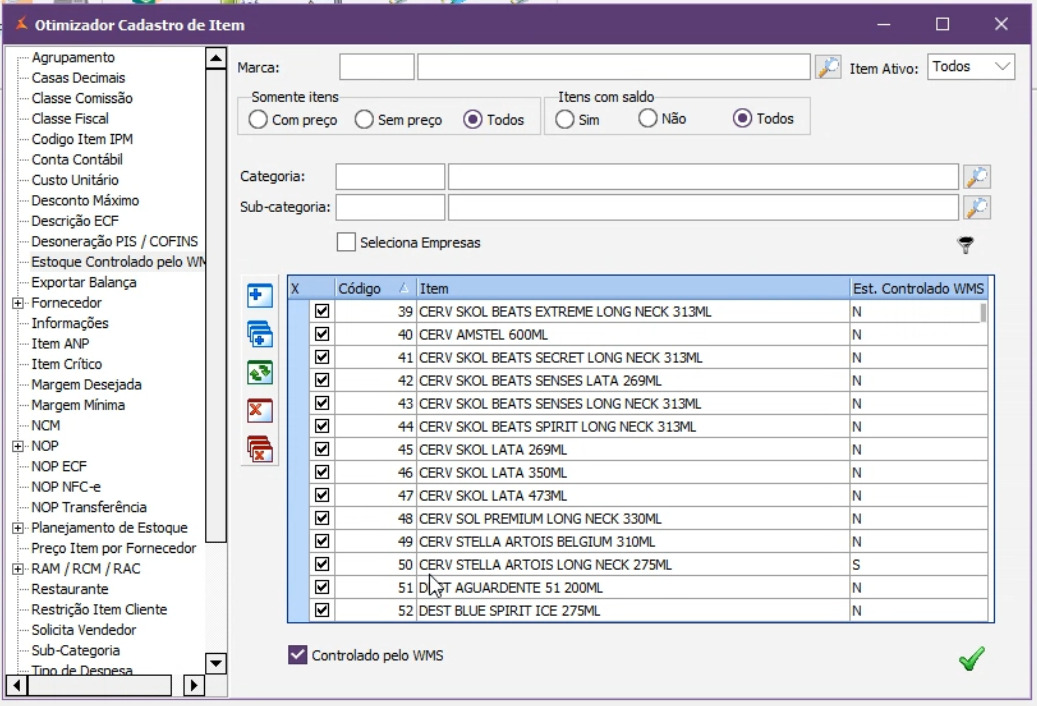The width and height of the screenshot is (1037, 706).
Task: Click the remove all items icon
Action: pos(260,449)
